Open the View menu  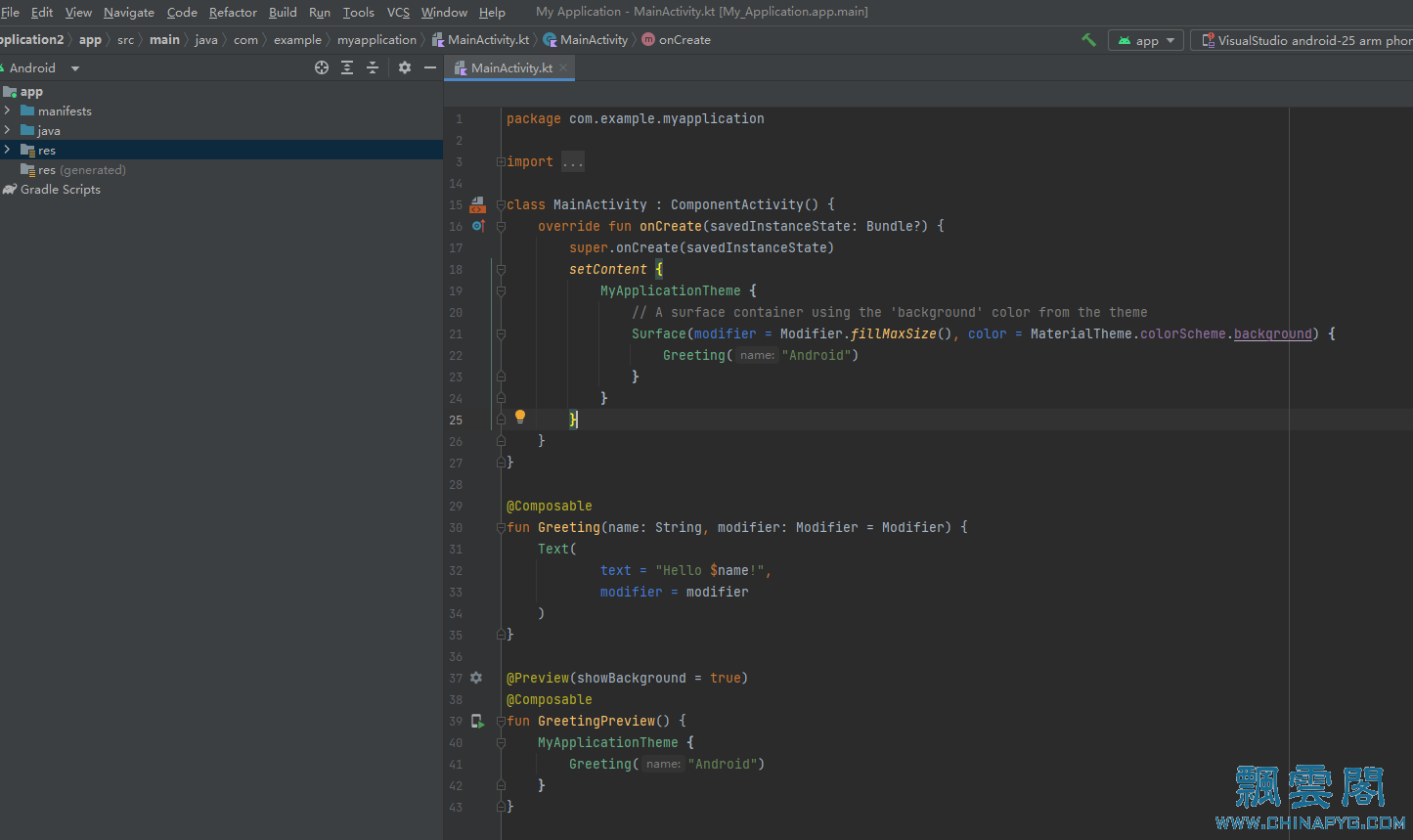pyautogui.click(x=78, y=12)
